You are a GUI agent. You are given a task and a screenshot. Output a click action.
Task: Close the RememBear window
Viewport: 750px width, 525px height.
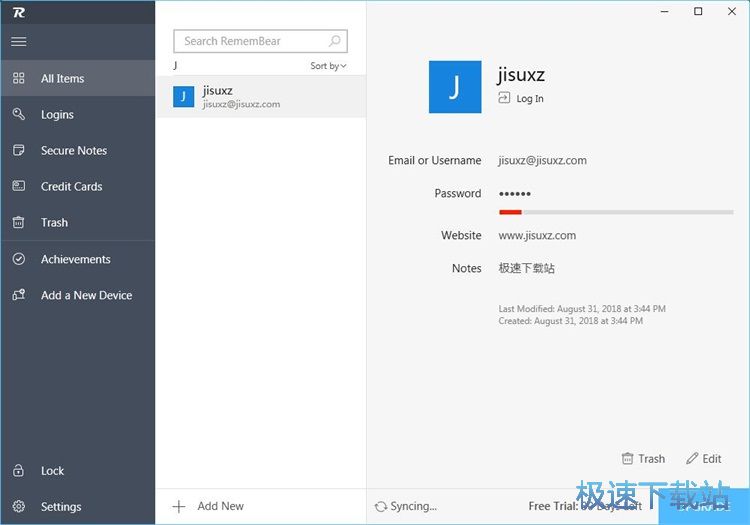click(732, 11)
